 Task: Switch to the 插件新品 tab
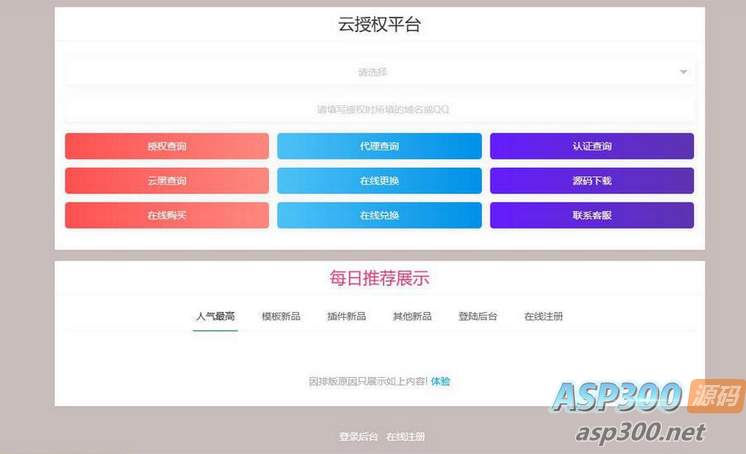click(x=346, y=316)
